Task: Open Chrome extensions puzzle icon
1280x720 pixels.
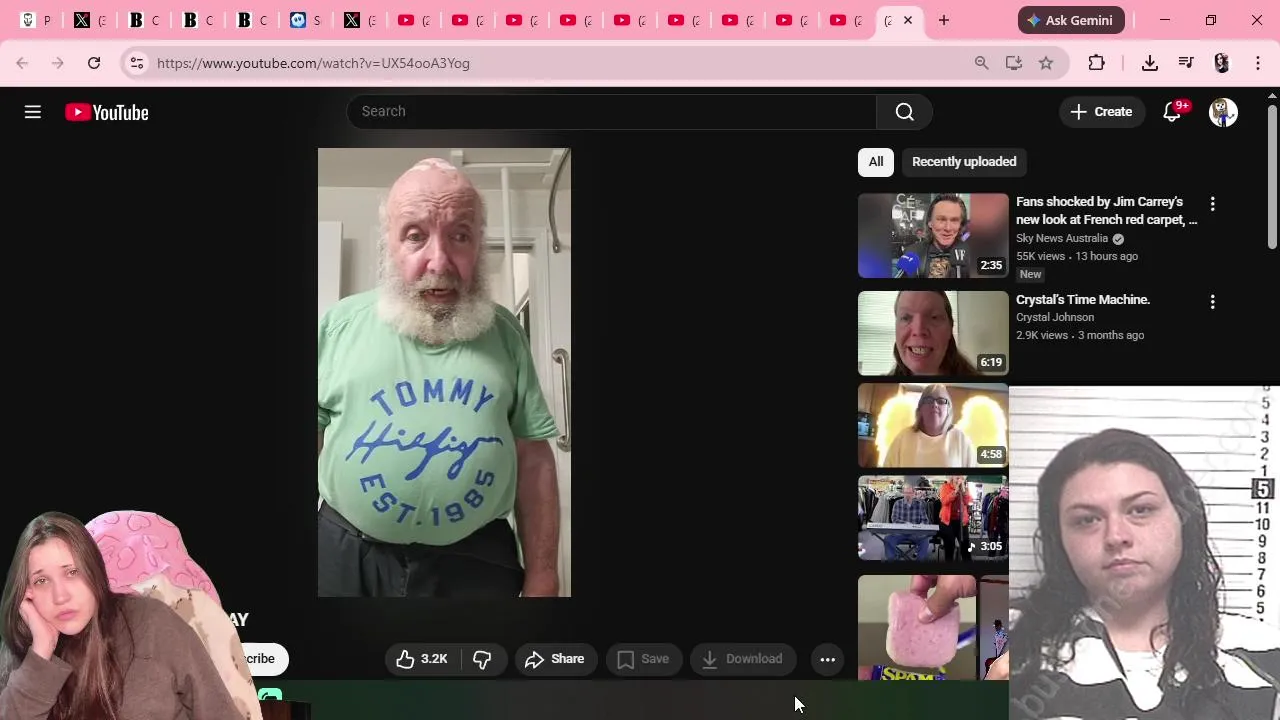Action: (x=1097, y=63)
